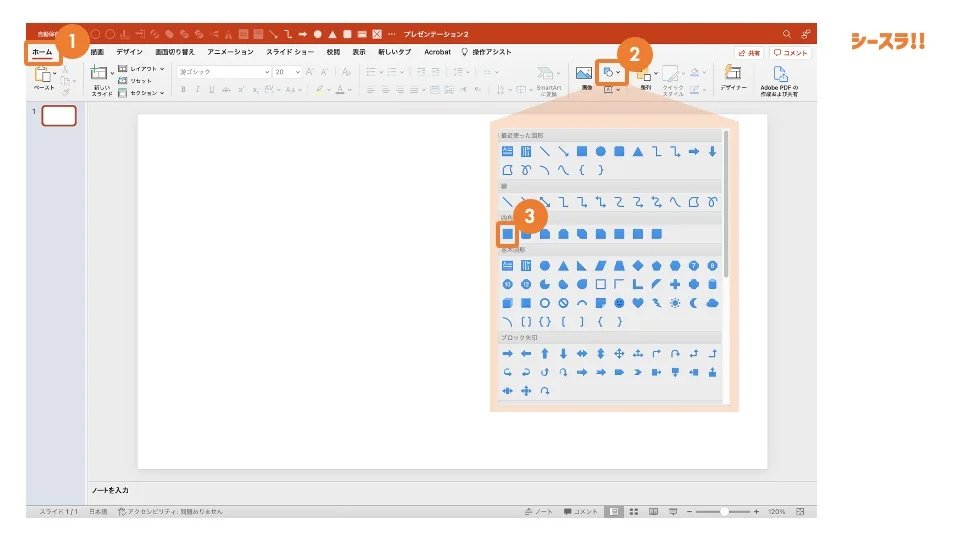Viewport: 960px width, 540px height.
Task: Adjust the zoom slider handle
Action: [724, 512]
